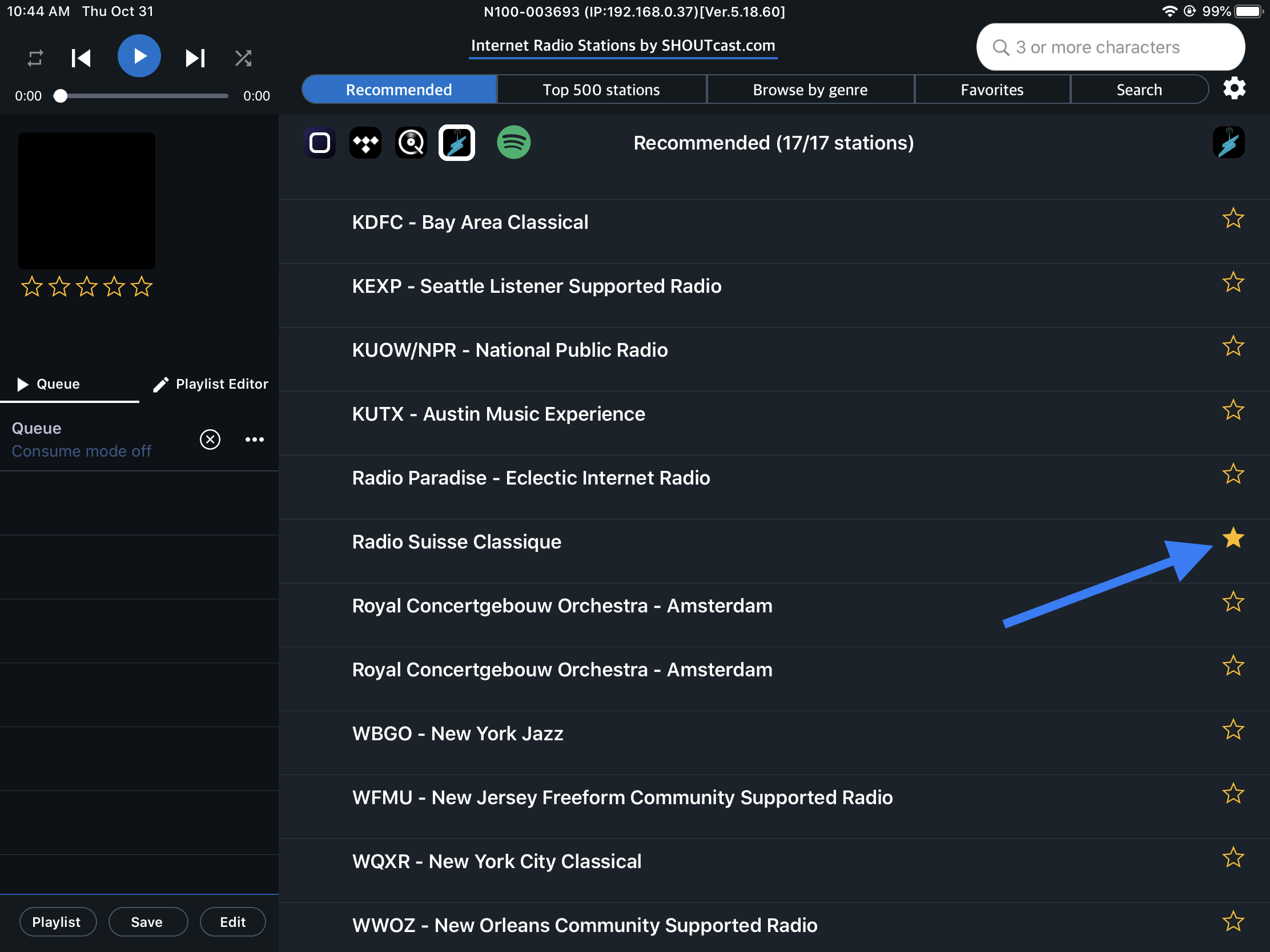Favorite KUTX Austin Music Experience star

pyautogui.click(x=1233, y=410)
